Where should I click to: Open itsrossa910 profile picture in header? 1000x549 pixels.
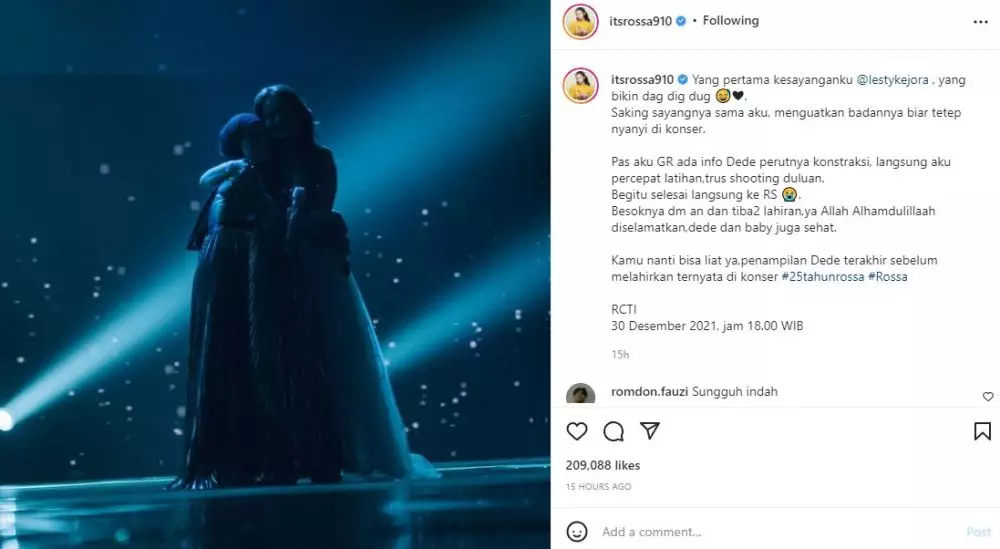[x=580, y=21]
